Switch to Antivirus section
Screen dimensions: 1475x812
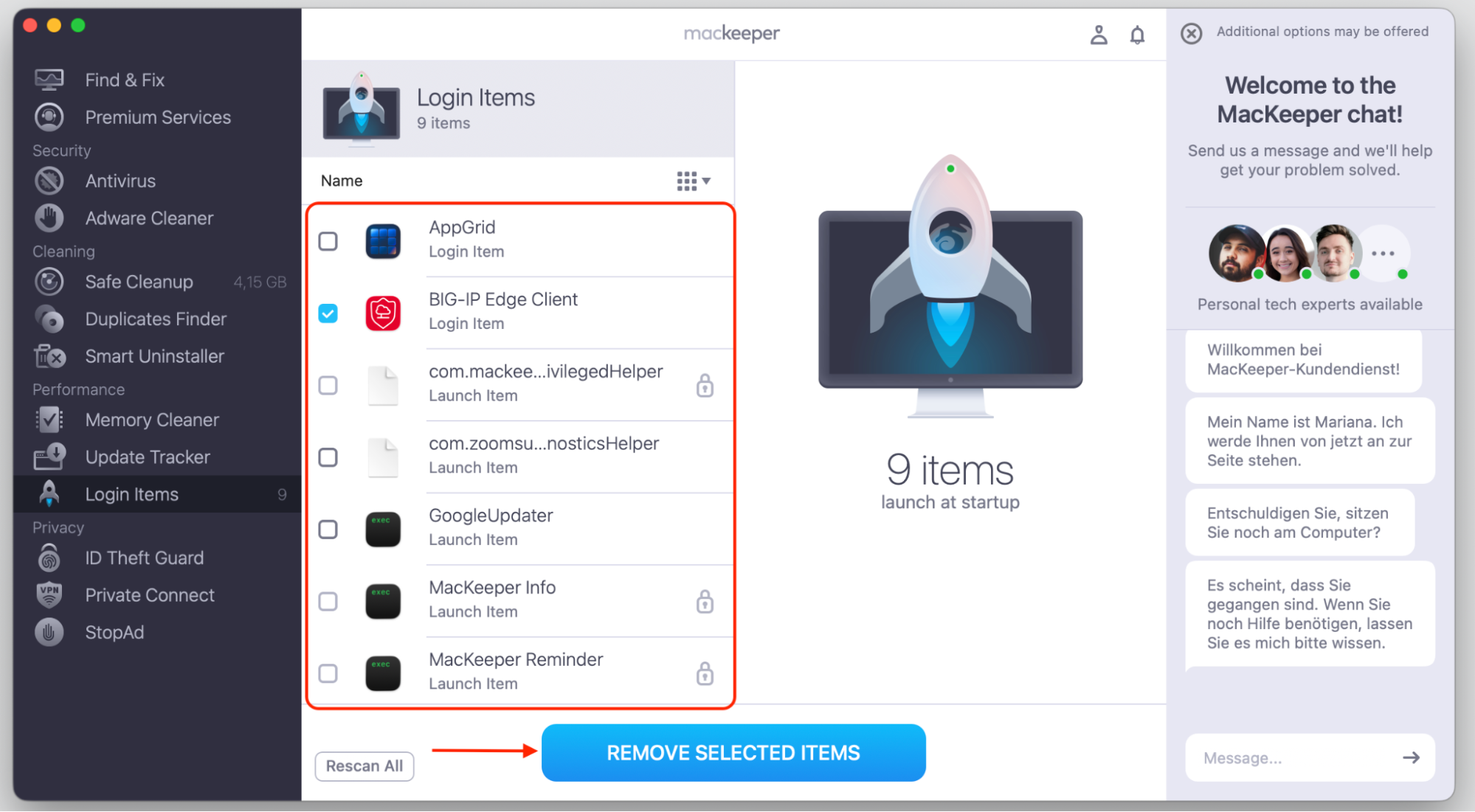120,181
